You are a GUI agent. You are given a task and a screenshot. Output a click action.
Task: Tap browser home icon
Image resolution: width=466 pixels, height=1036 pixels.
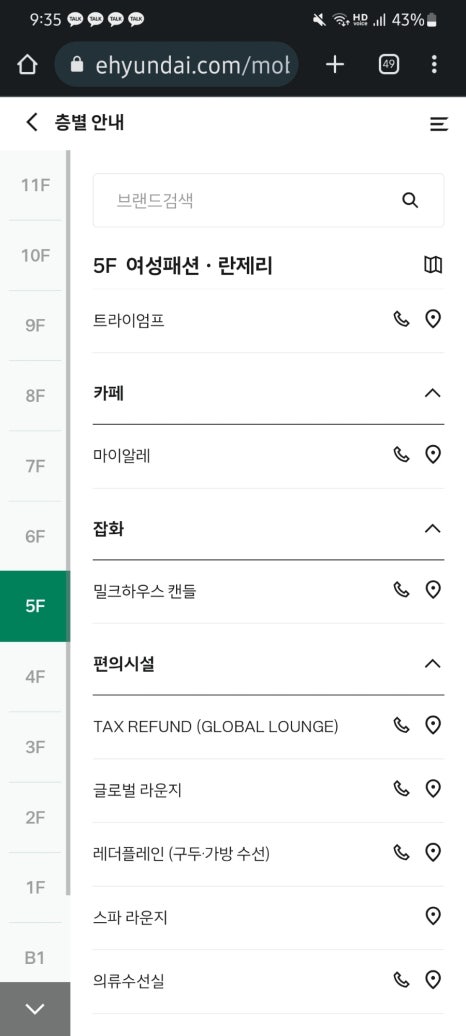(27, 64)
